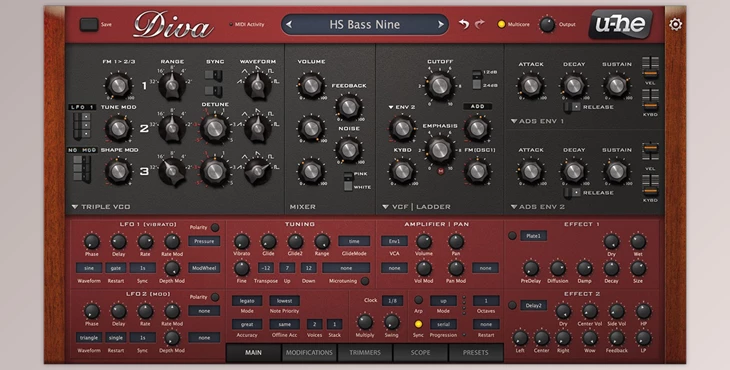
Task: Click the Voices value 2 field
Action: click(x=314, y=324)
